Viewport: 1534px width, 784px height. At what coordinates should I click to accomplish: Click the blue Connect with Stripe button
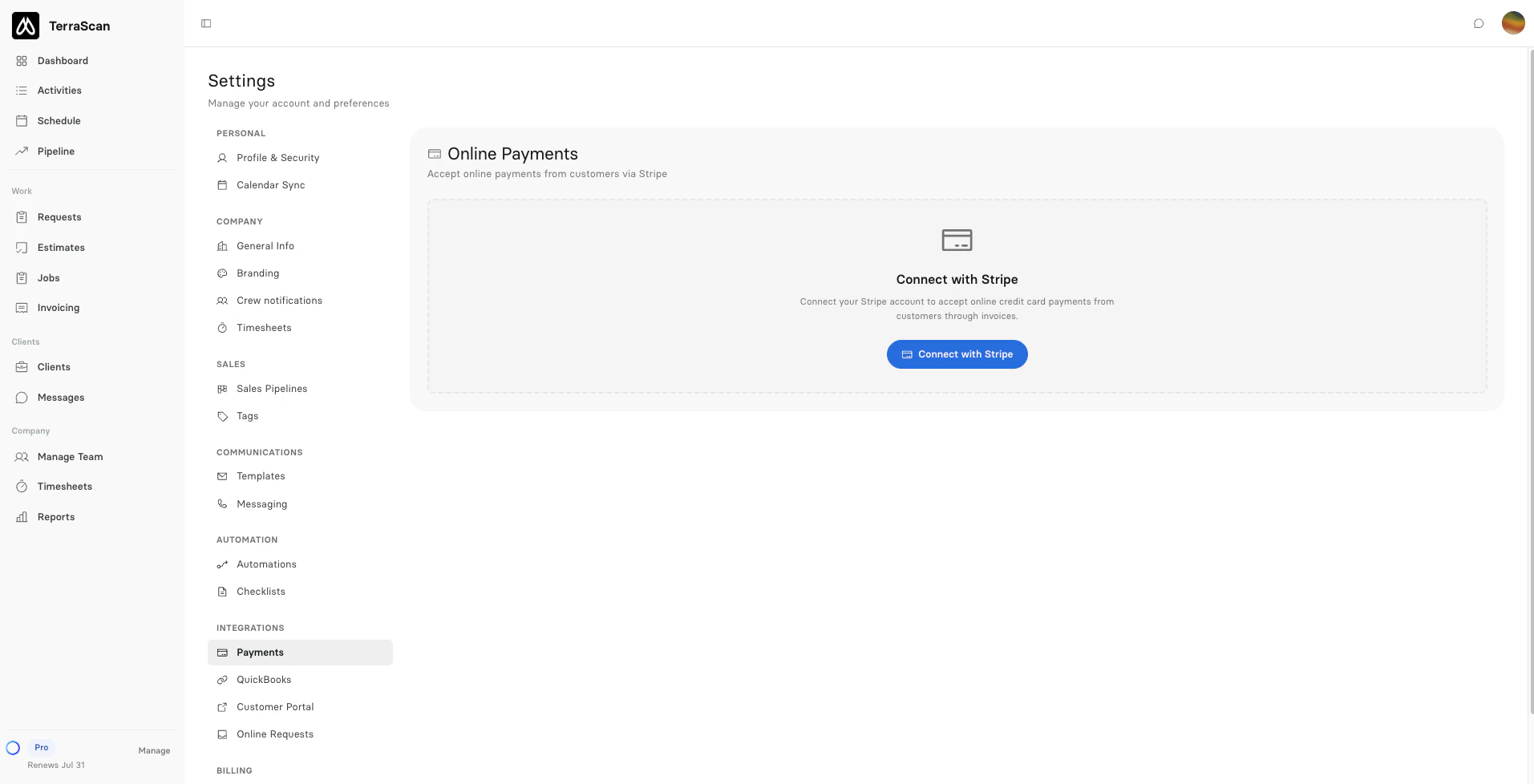point(957,354)
